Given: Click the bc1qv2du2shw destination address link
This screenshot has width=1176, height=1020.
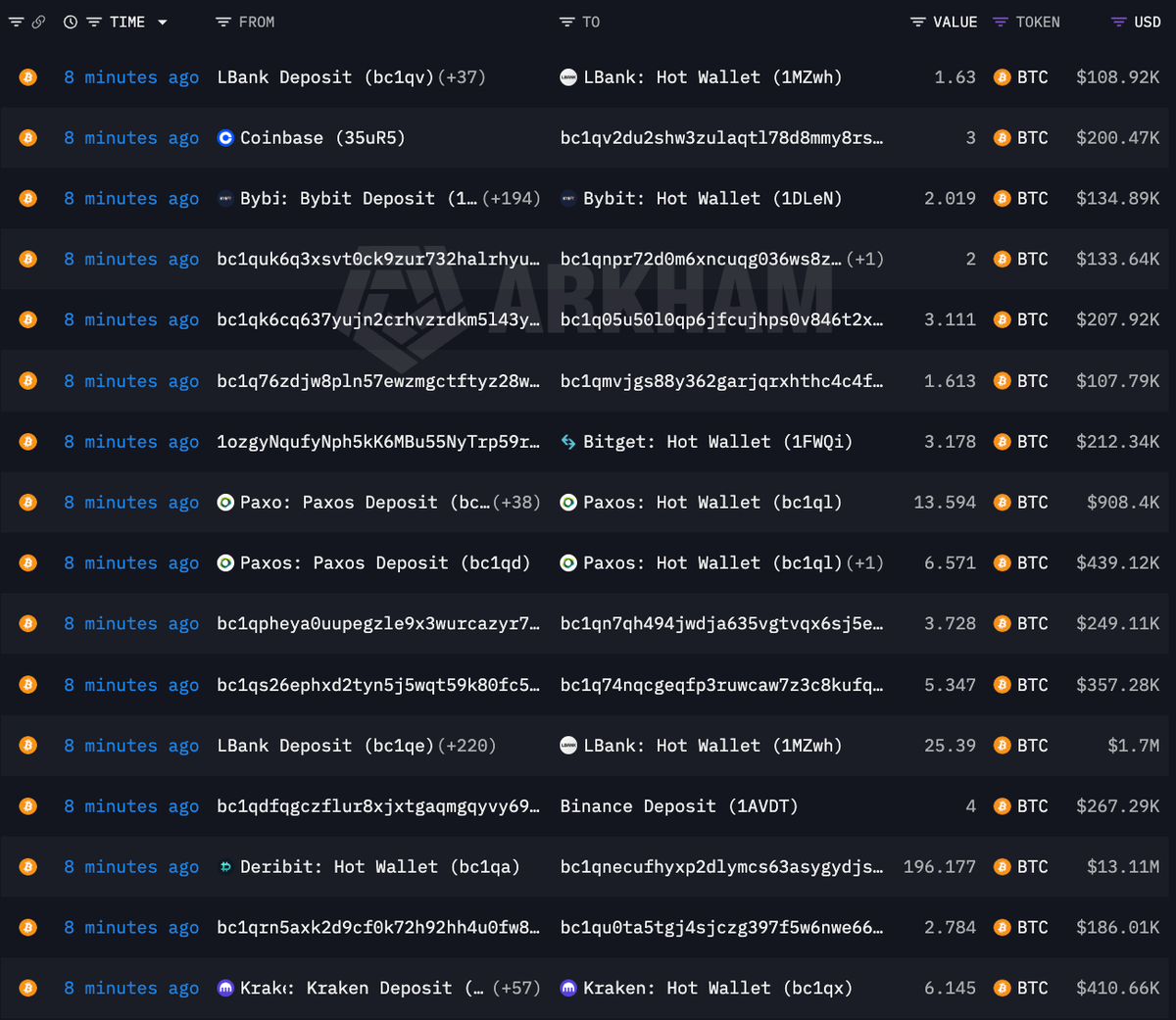Looking at the screenshot, I should click(x=721, y=138).
